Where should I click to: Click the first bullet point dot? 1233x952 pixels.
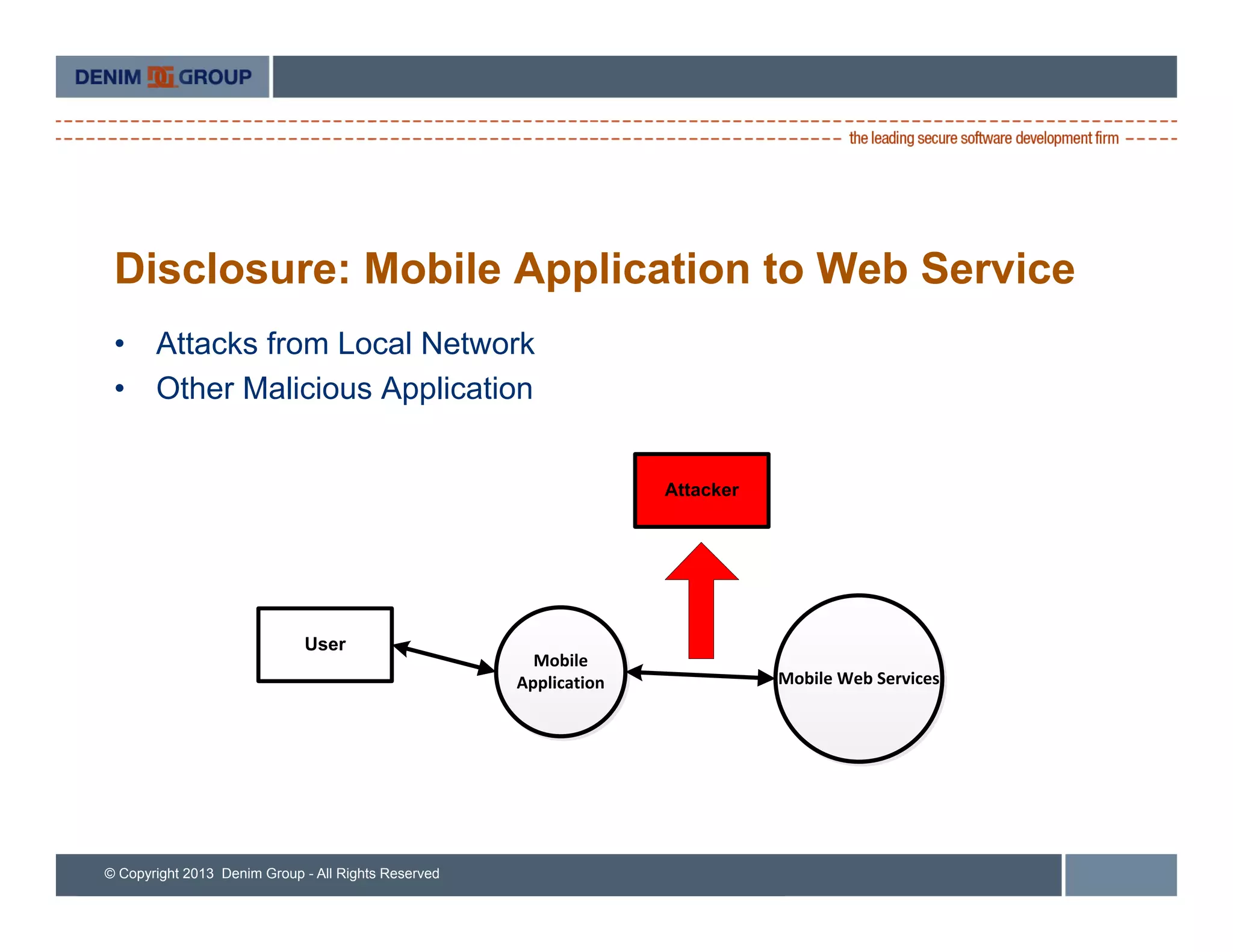120,344
